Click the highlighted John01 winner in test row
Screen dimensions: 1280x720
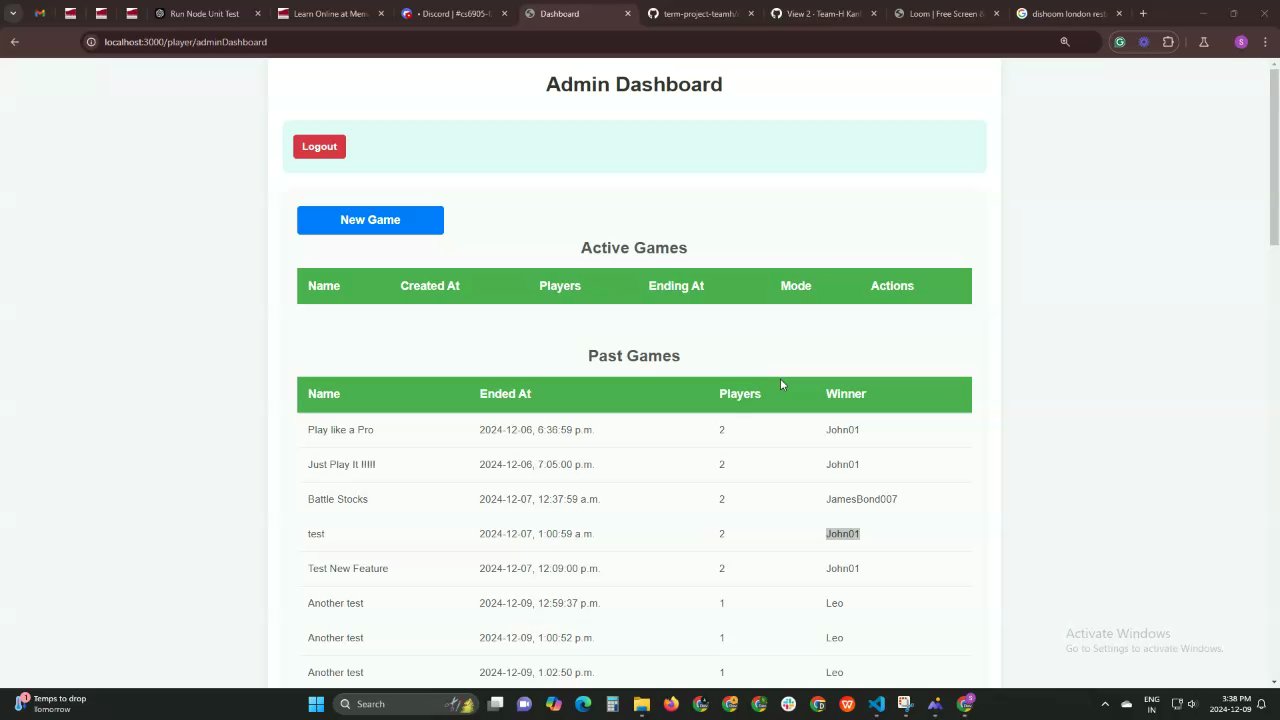[x=842, y=534]
